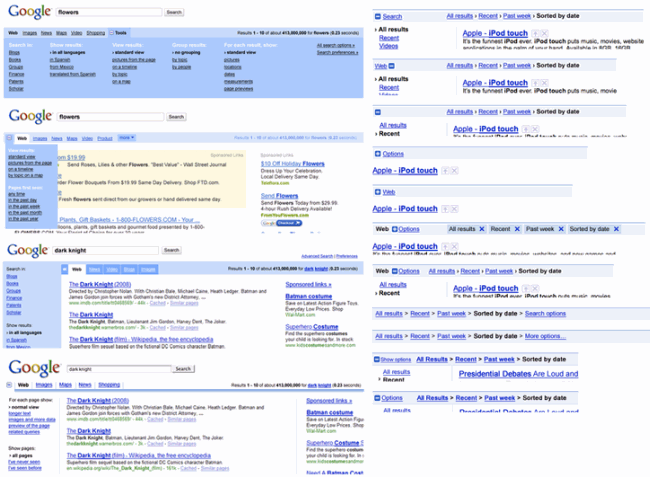Click the selected normal view option

pos(24,407)
